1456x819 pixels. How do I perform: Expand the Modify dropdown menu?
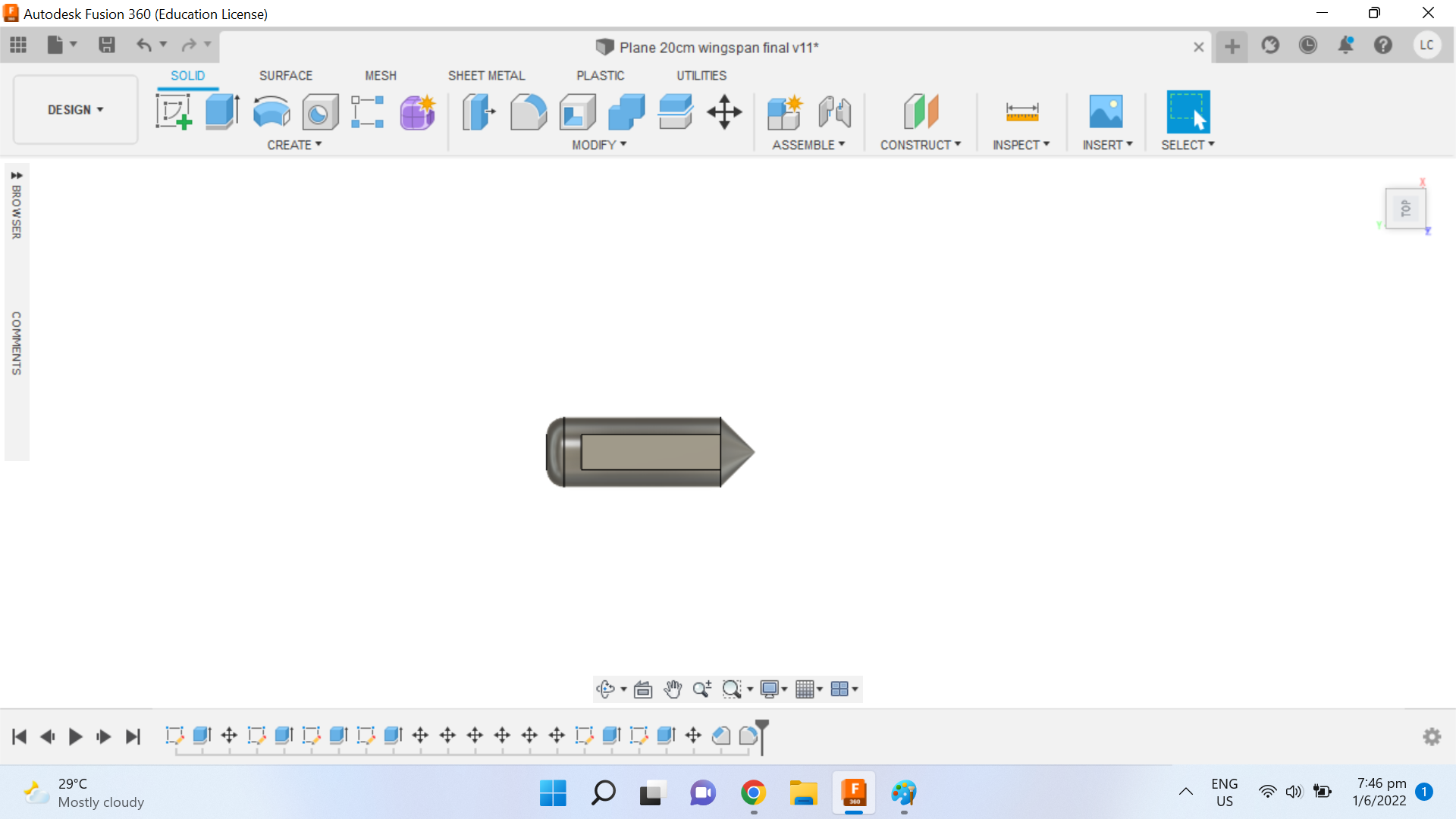pos(597,144)
